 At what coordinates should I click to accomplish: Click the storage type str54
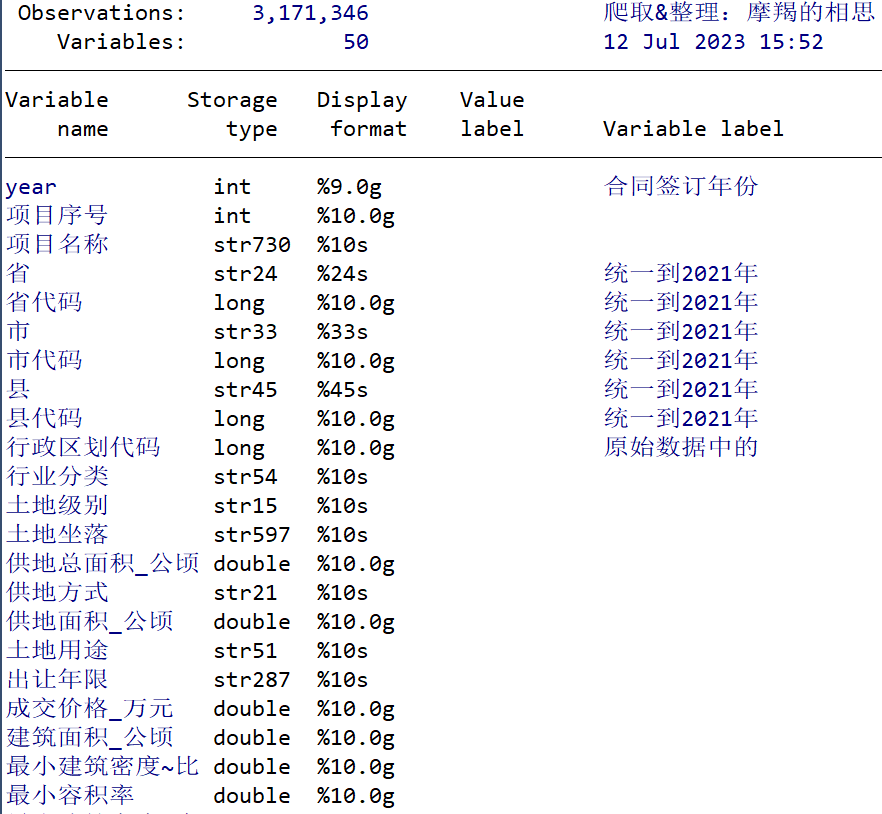tap(245, 476)
